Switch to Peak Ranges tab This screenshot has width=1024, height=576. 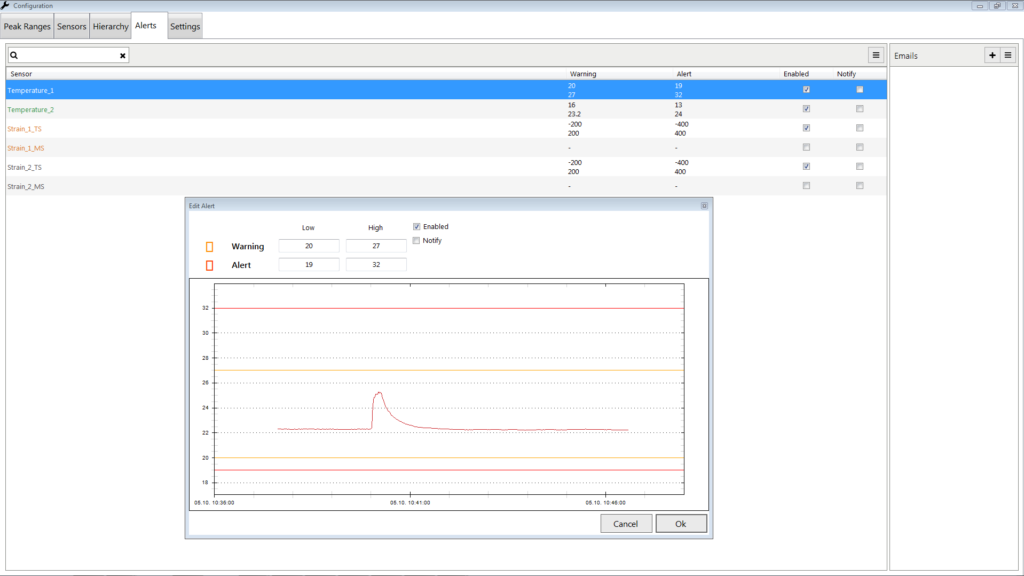[27, 27]
